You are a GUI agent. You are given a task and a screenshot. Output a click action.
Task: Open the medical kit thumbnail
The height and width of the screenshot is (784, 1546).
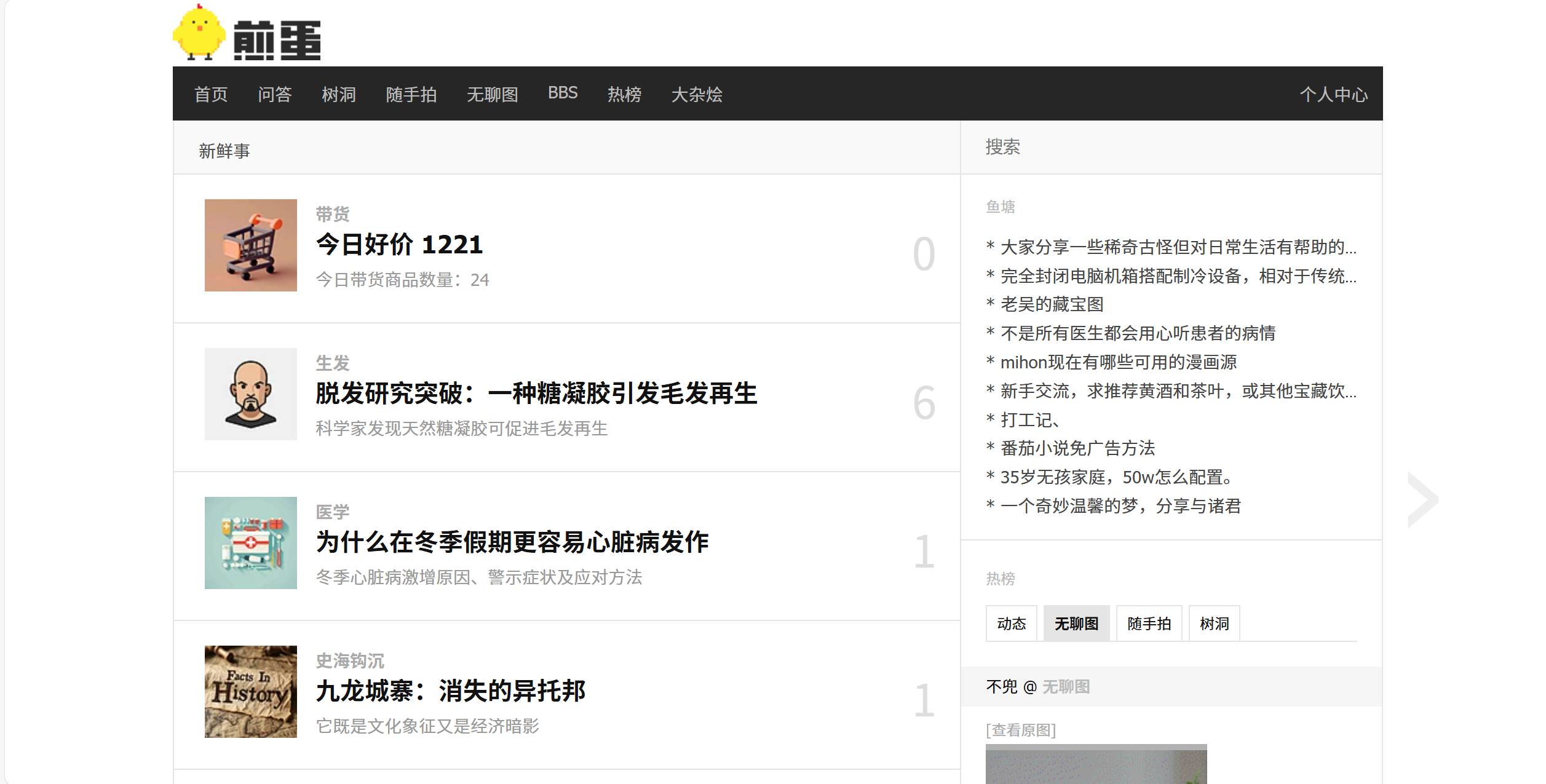click(251, 543)
